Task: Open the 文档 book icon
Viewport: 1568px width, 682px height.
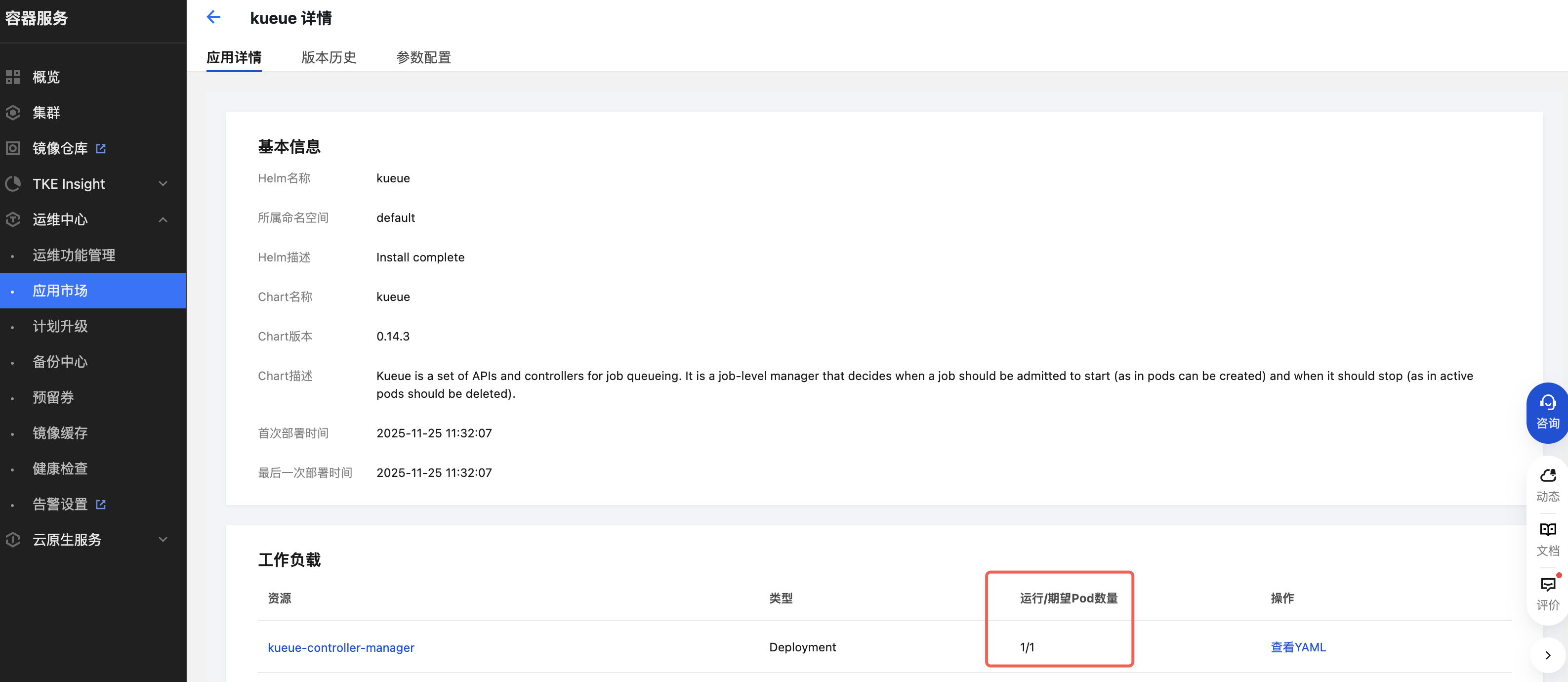Action: (x=1547, y=530)
